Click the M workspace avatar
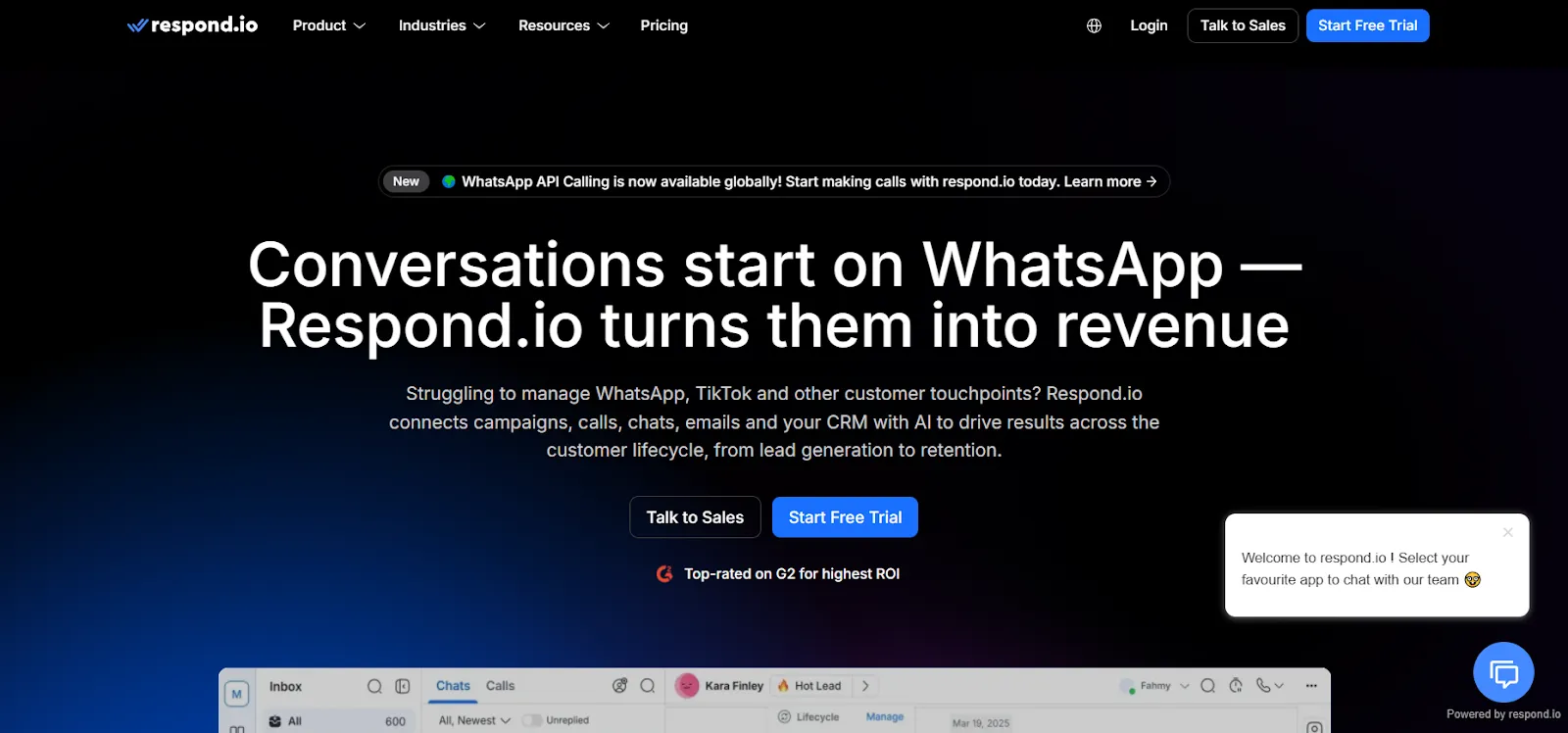 [236, 694]
